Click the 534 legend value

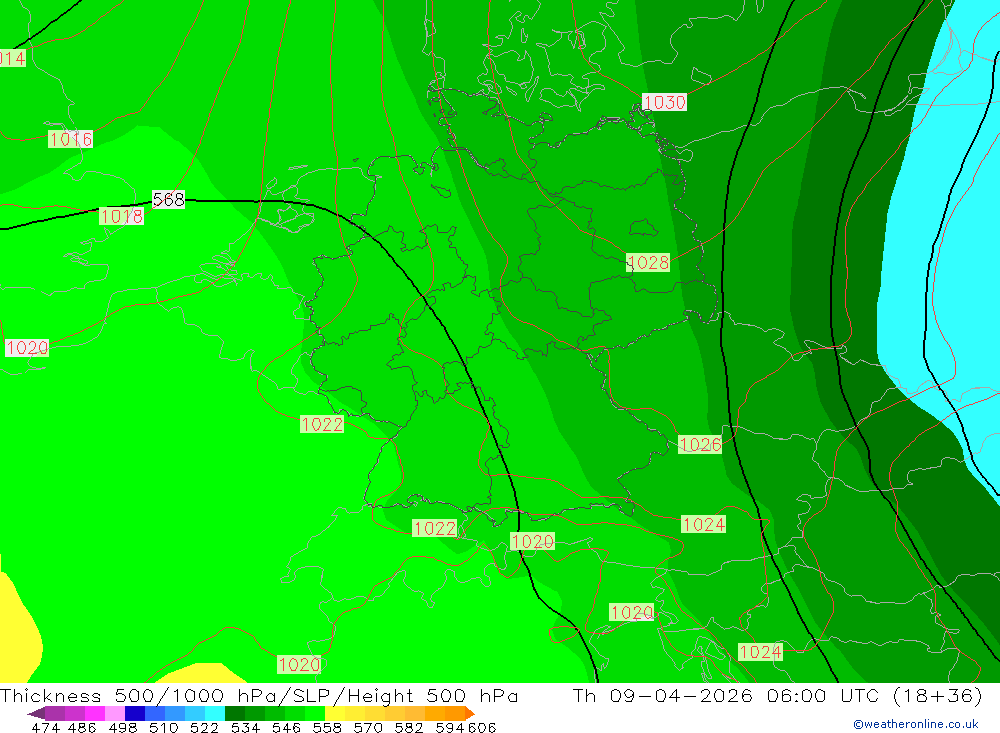[x=245, y=728]
